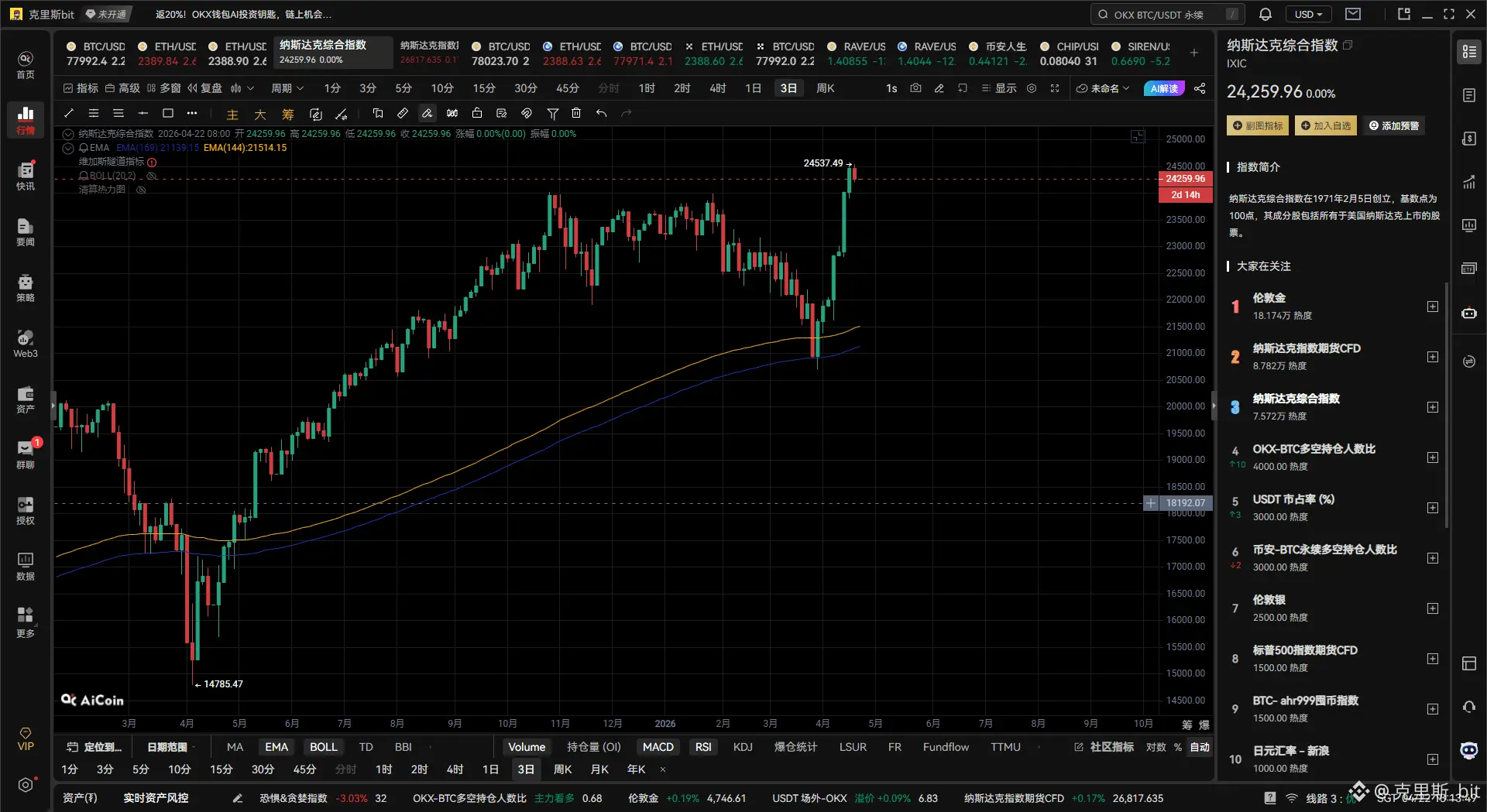The width and height of the screenshot is (1487, 812).
Task: Click the 添加预警 add alert button
Action: [1394, 125]
